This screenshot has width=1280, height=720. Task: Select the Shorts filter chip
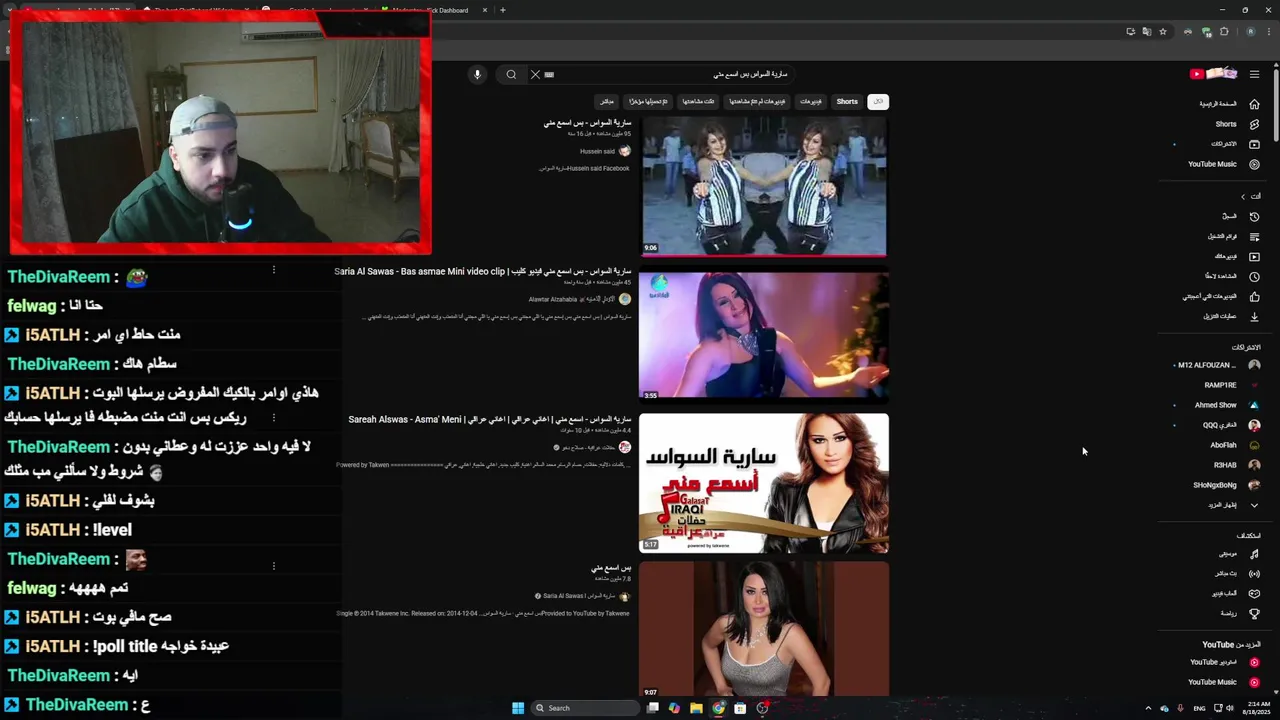847,101
